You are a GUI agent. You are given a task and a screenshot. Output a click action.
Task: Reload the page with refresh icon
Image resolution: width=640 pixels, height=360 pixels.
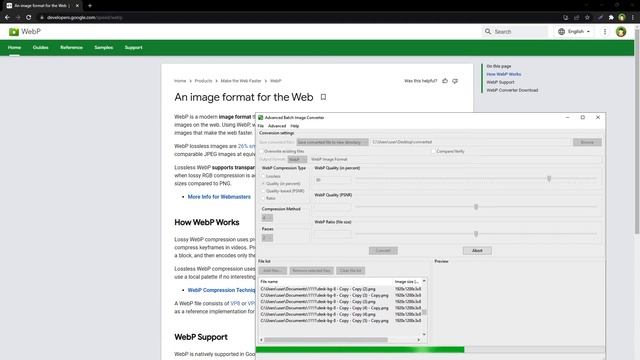(x=28, y=18)
